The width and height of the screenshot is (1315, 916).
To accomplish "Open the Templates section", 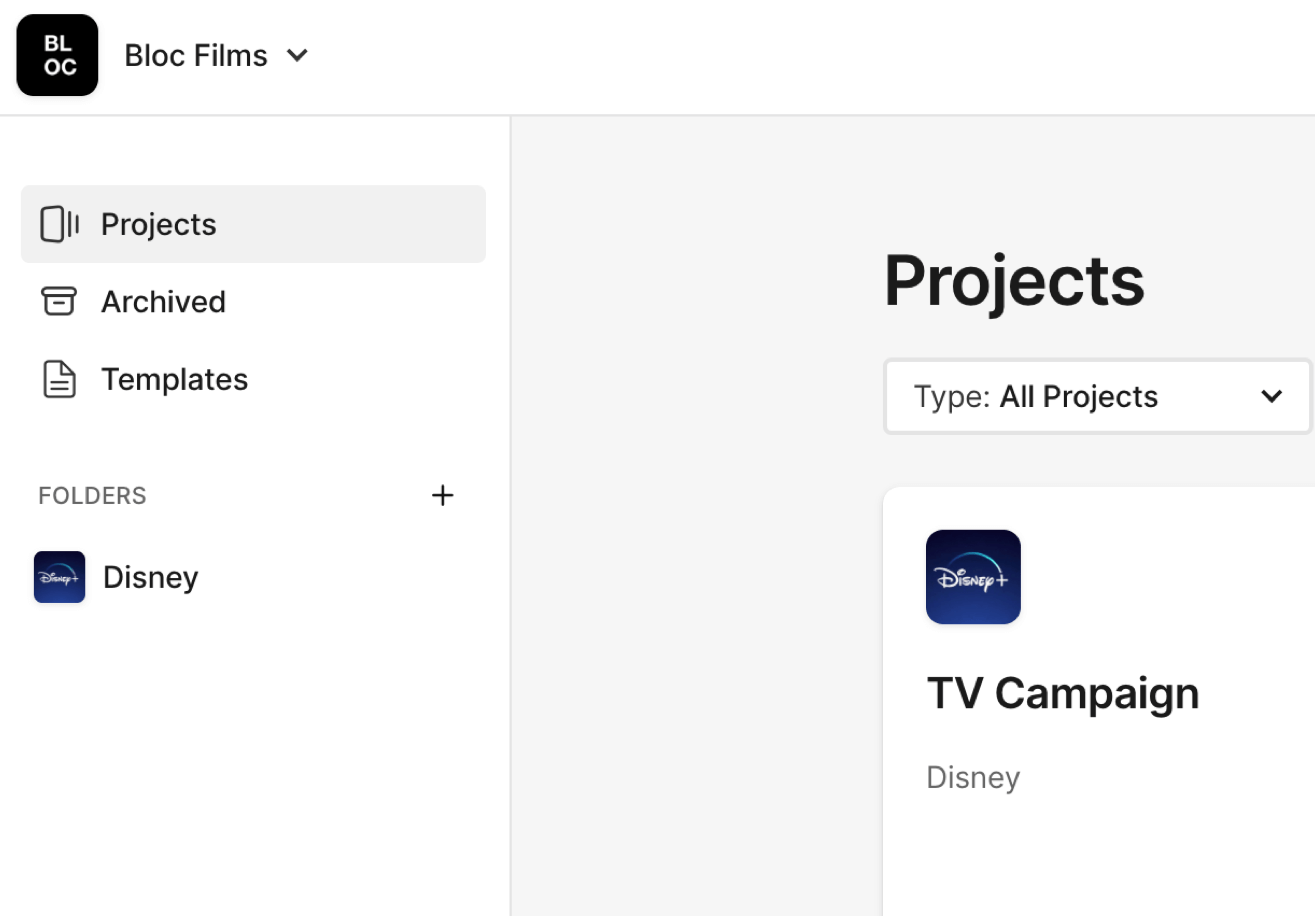I will [174, 380].
